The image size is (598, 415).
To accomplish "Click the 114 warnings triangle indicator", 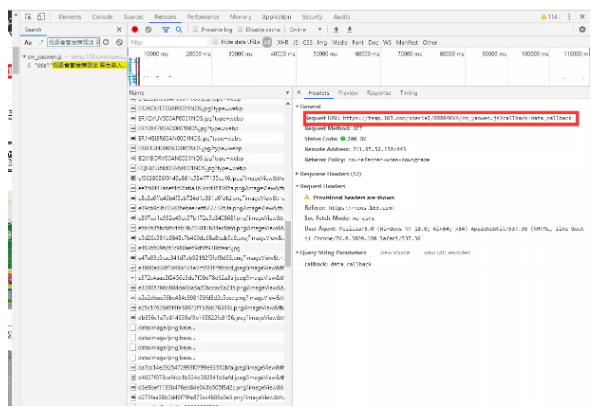I will 549,17.
